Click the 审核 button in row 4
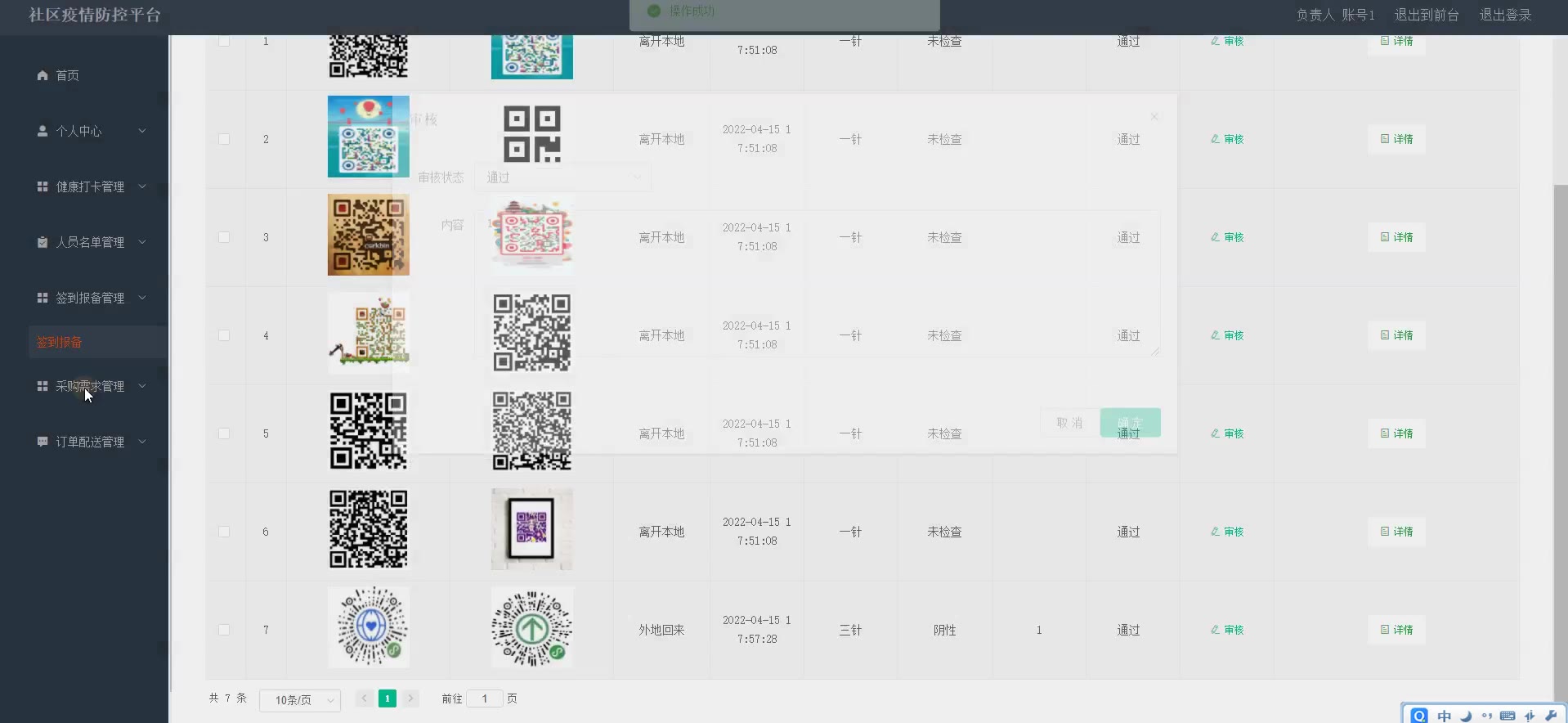Image resolution: width=1568 pixels, height=723 pixels. [1227, 335]
